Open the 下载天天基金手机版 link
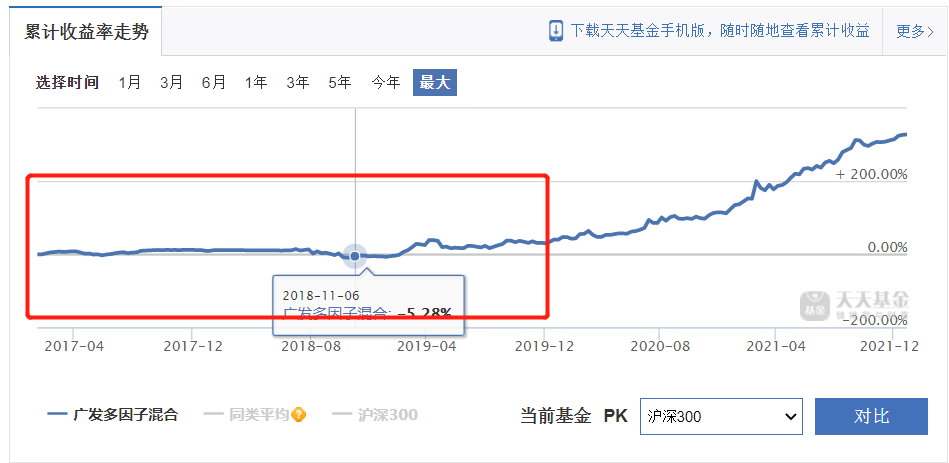Viewport: 949px width, 463px height. tap(719, 31)
